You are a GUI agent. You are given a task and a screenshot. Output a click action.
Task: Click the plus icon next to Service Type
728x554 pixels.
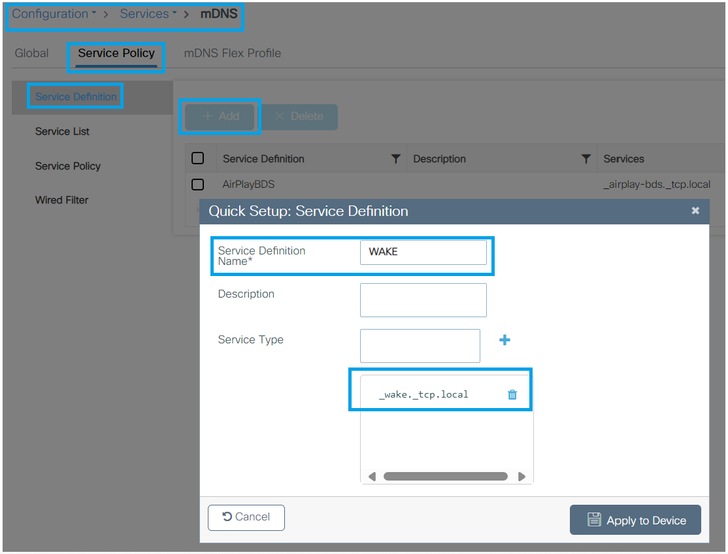[x=504, y=340]
